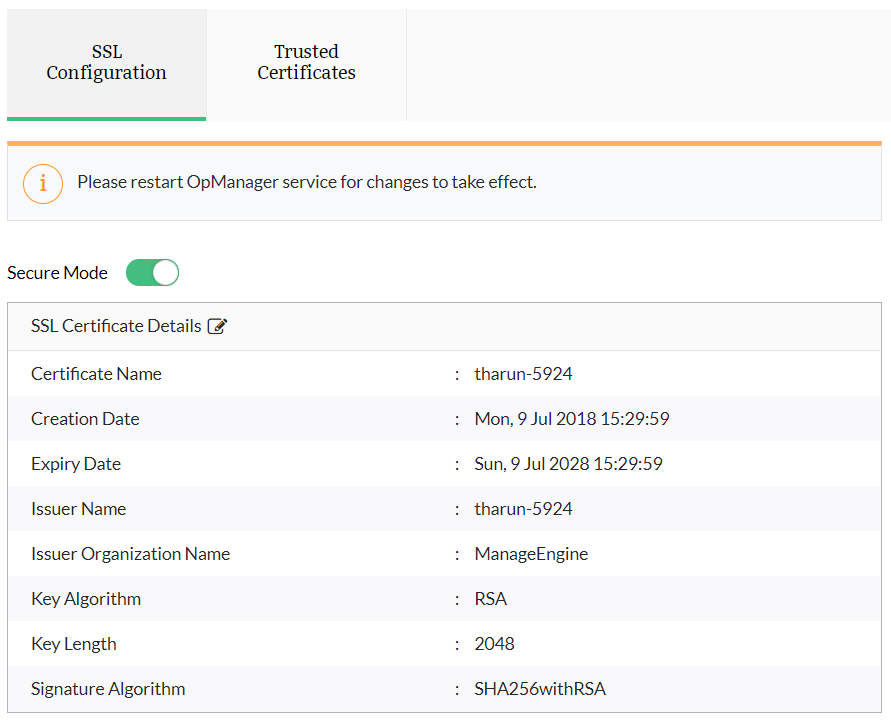Screen dimensions: 891x725
Task: Click the orange info icon in the alert
Action: [x=43, y=183]
